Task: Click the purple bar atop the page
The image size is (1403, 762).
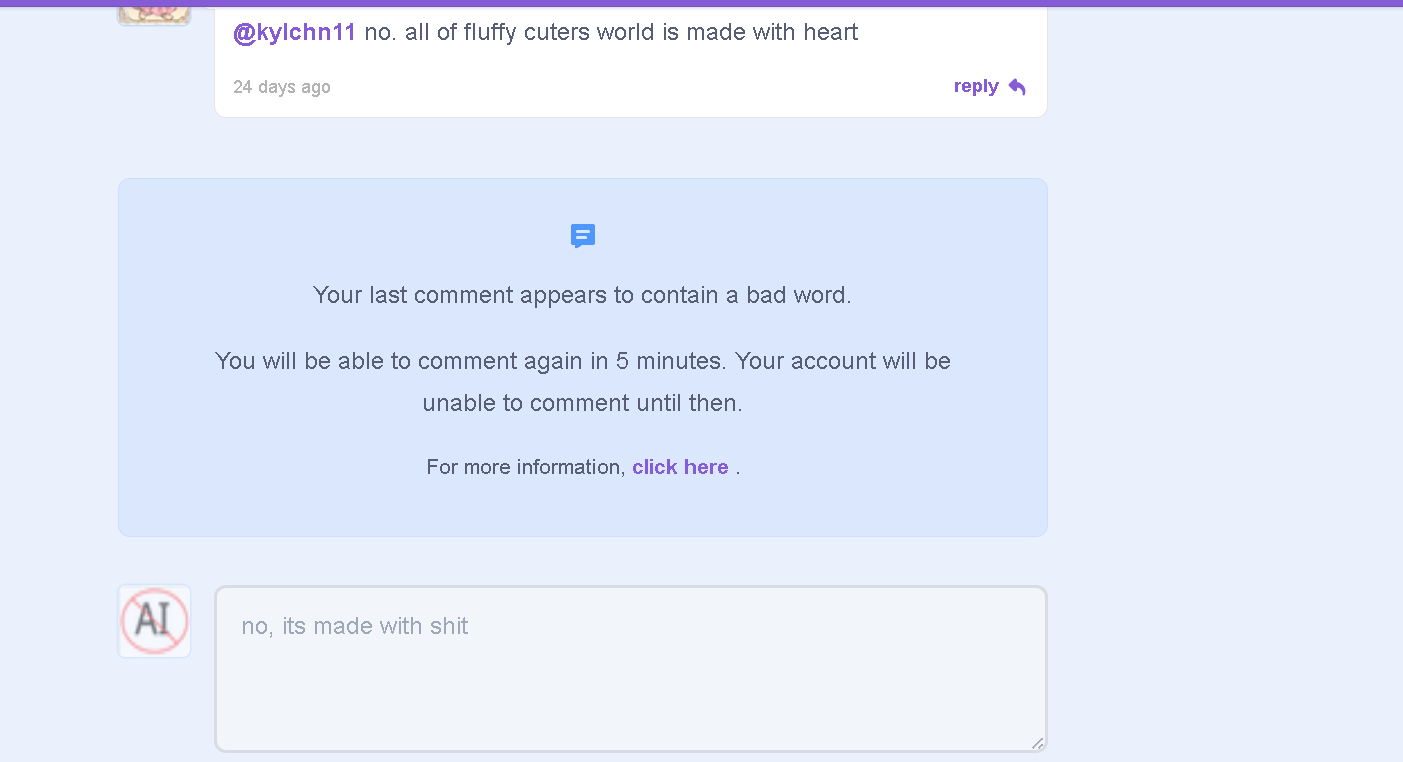Action: coord(701,3)
